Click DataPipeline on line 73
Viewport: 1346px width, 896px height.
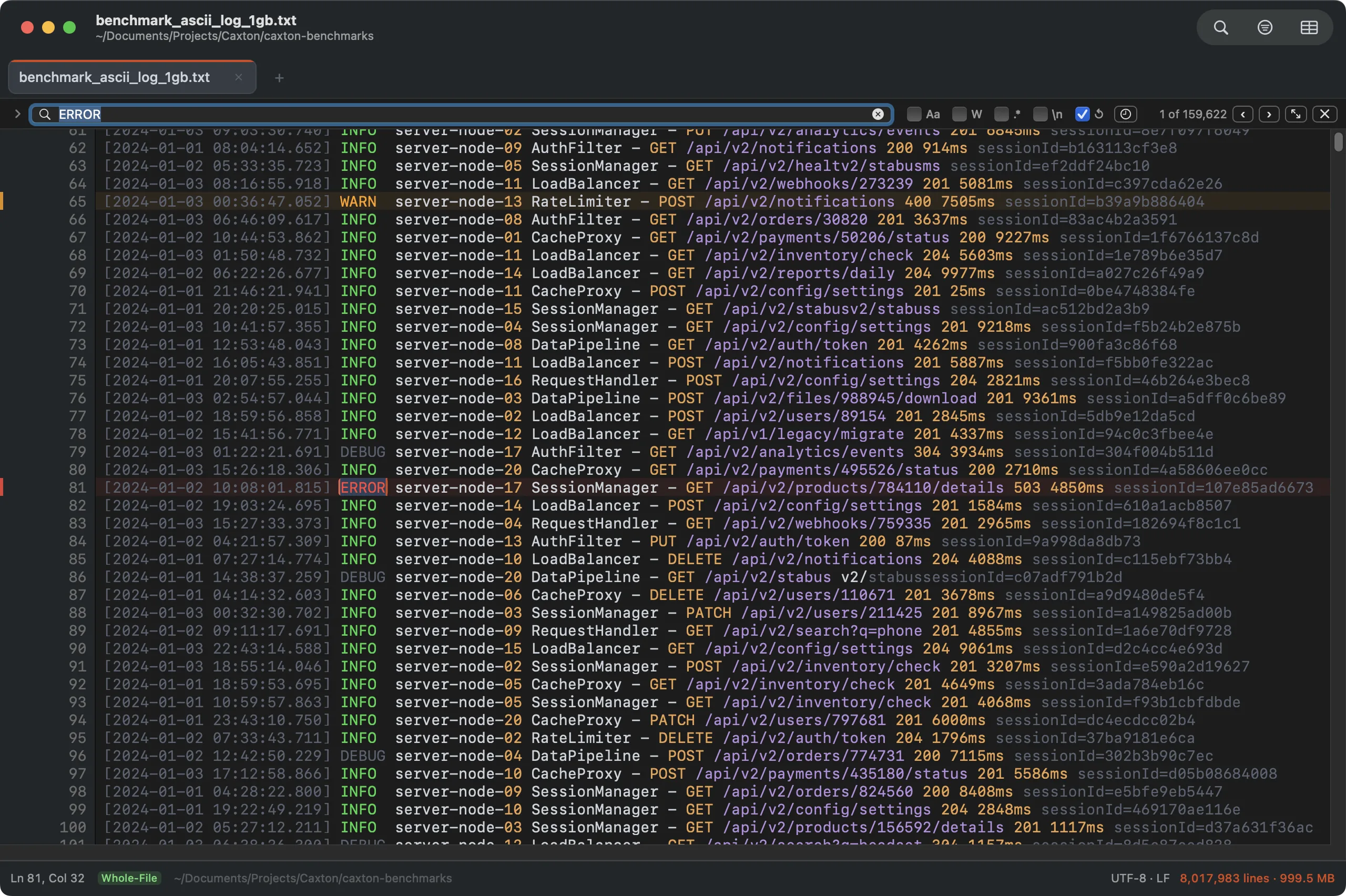(586, 344)
